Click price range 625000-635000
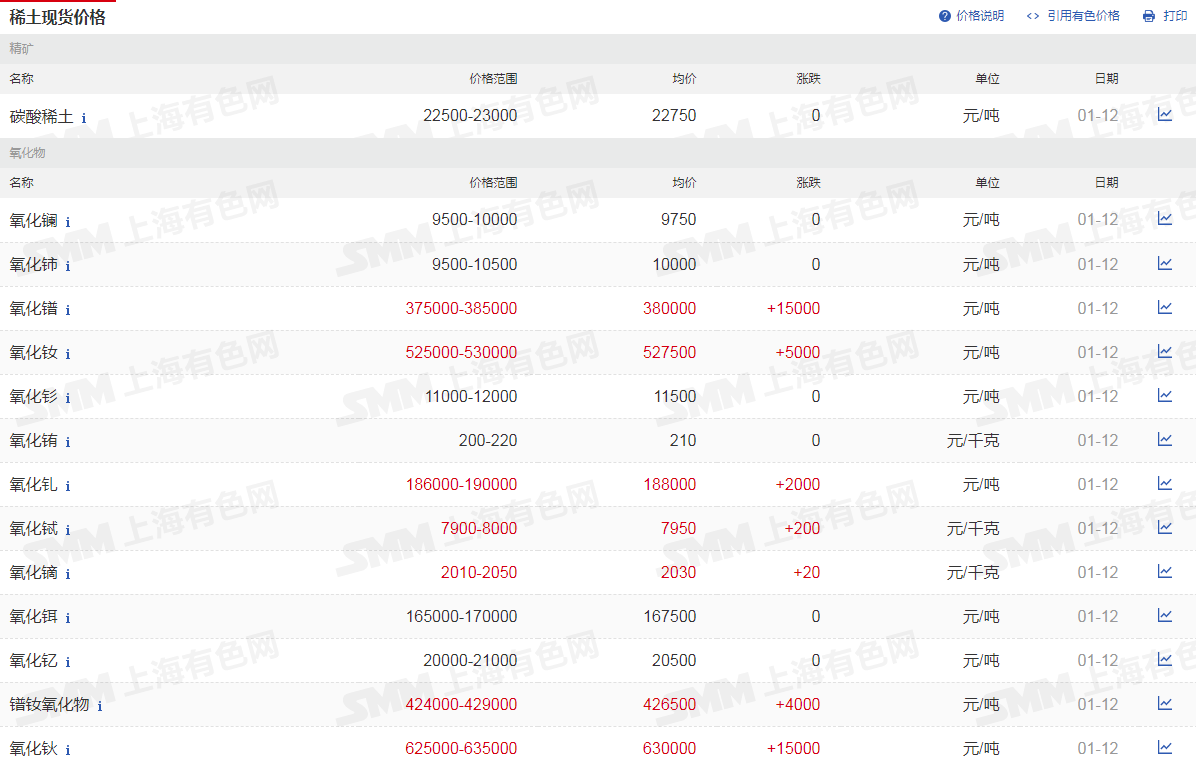This screenshot has width=1196, height=762. (x=461, y=748)
